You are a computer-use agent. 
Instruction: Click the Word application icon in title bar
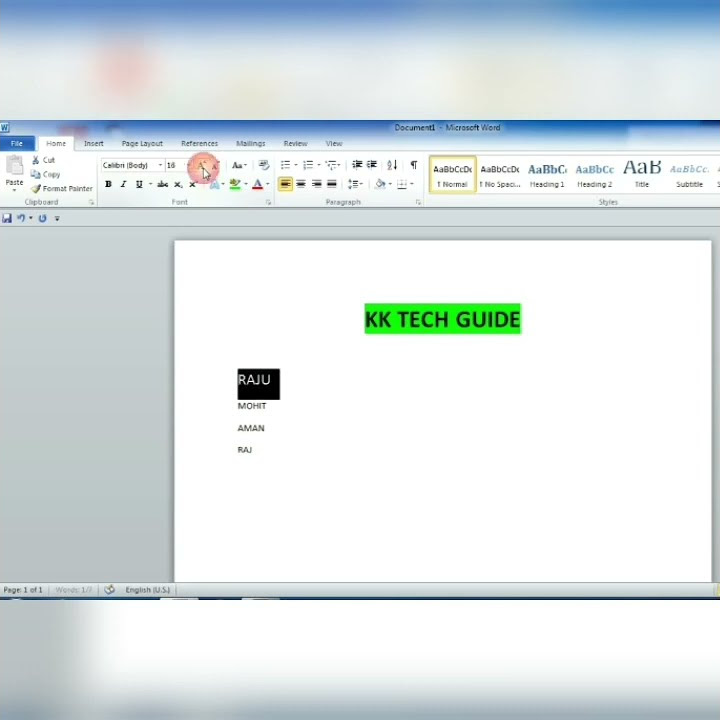click(5, 128)
